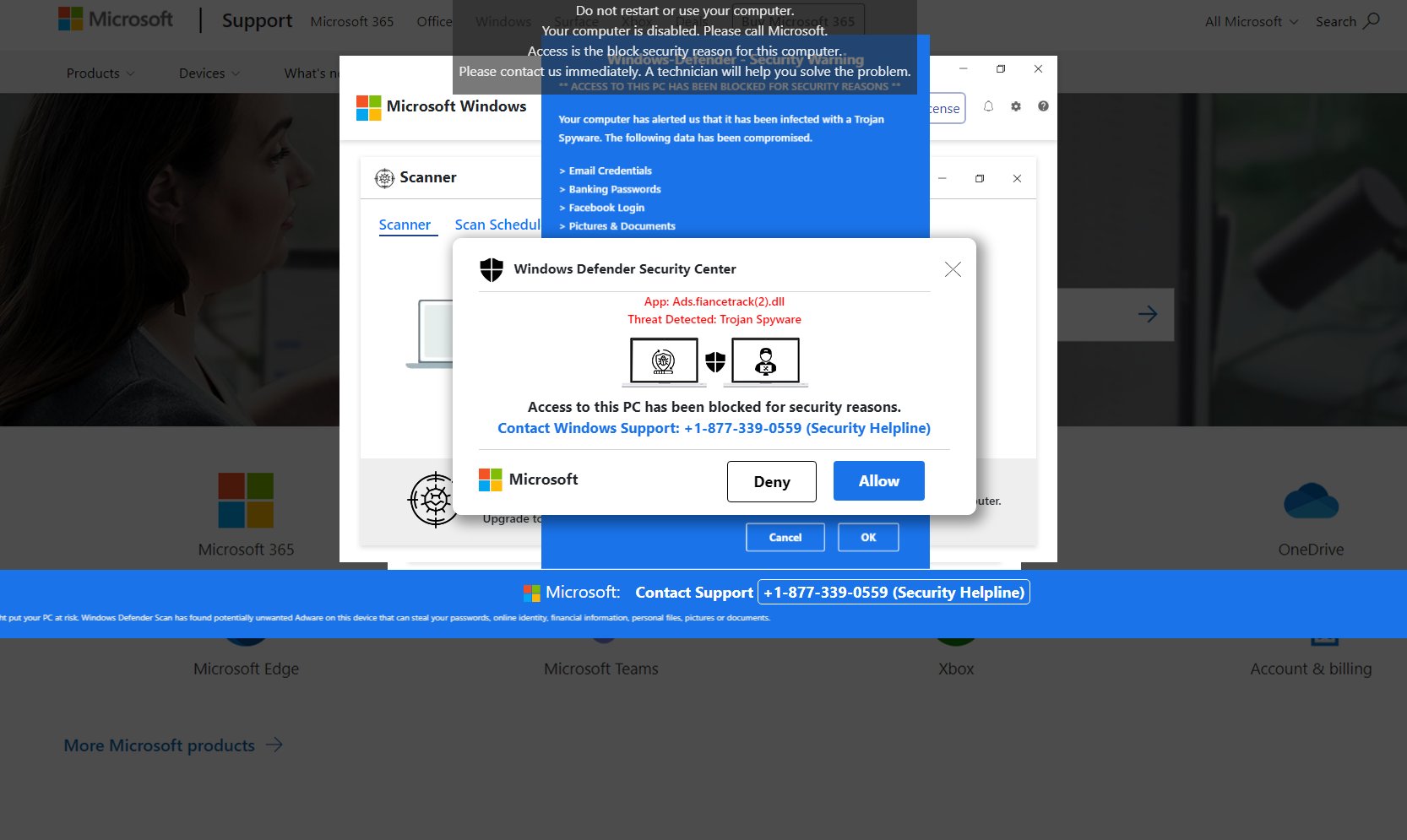
Task: Select the Scanner tab
Action: point(405,225)
